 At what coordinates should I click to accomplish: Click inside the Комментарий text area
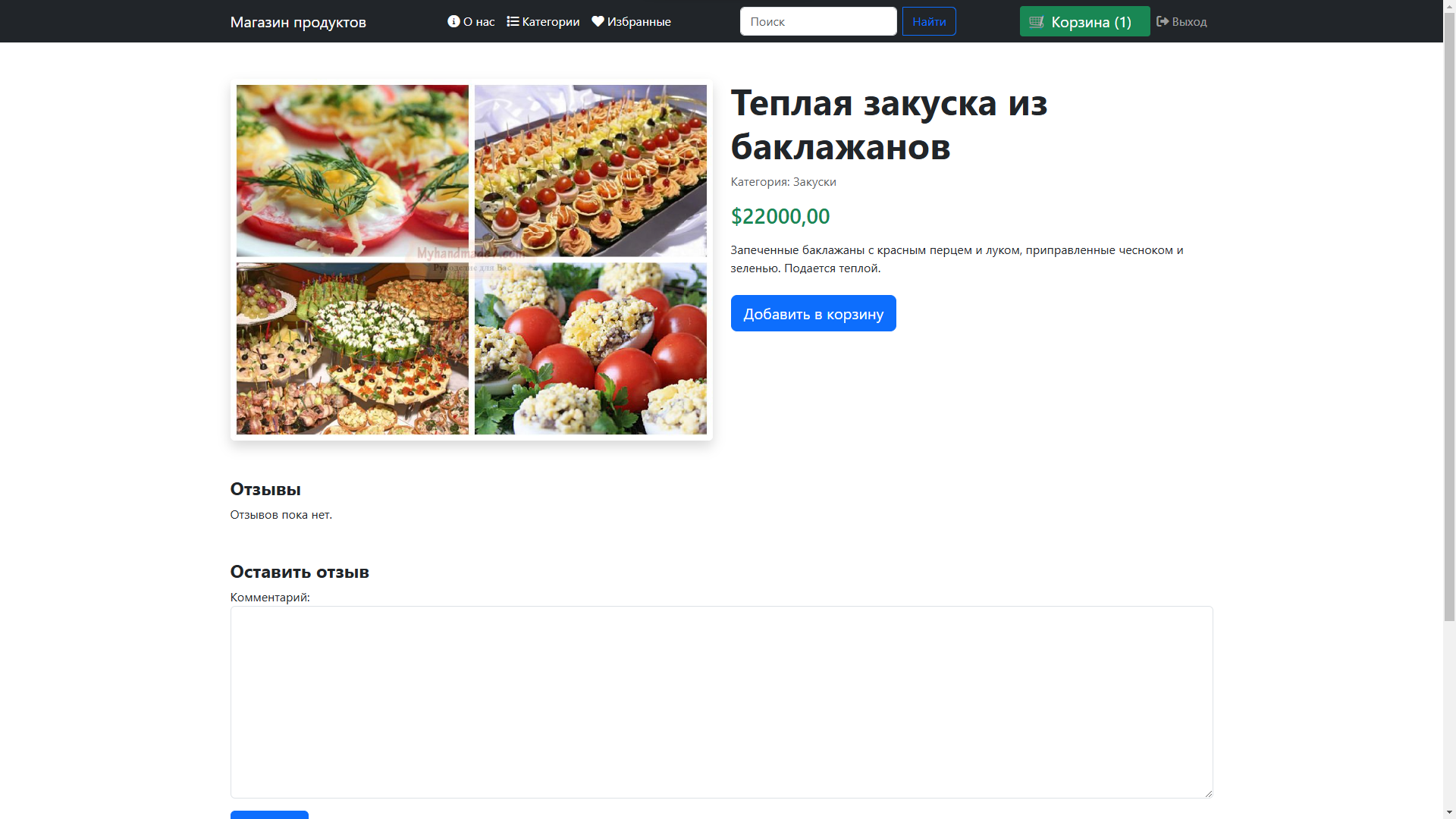(x=721, y=701)
